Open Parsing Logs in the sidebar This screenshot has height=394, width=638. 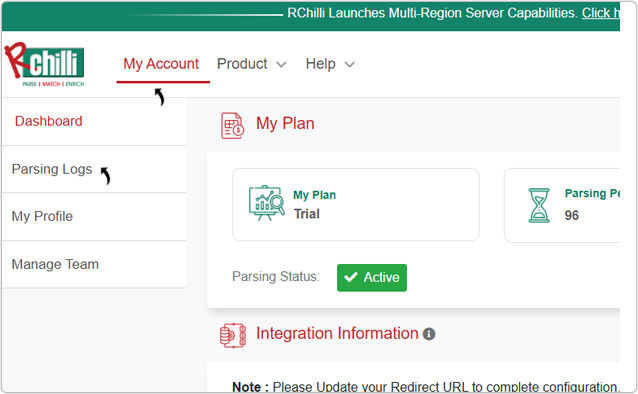click(x=52, y=169)
